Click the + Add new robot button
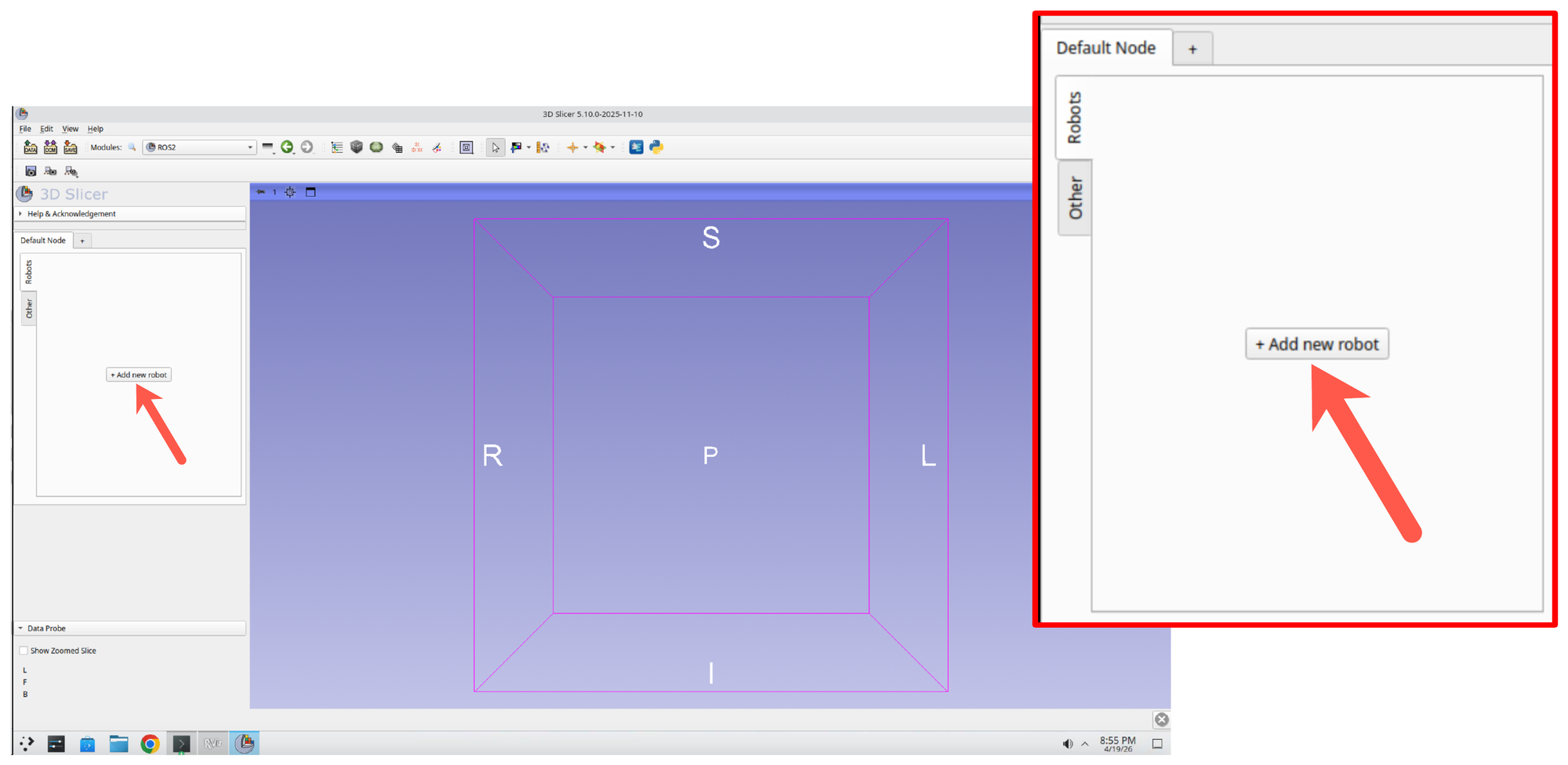Image resolution: width=1568 pixels, height=765 pixels. pyautogui.click(x=138, y=375)
